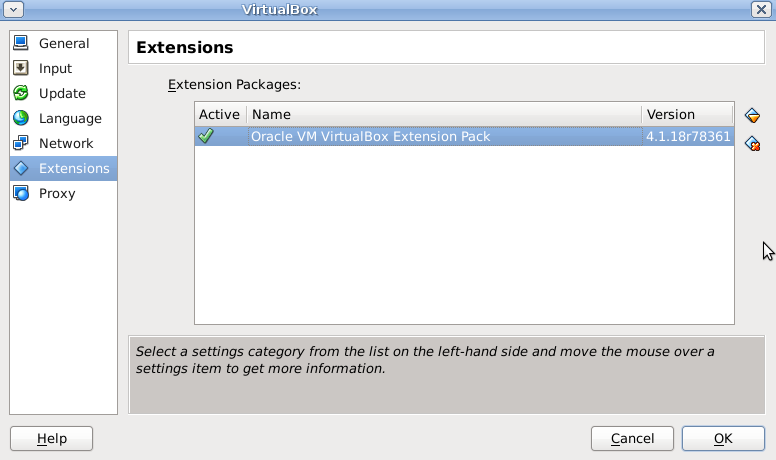This screenshot has height=460, width=776.
Task: Confirm settings with the OK button
Action: coord(723,438)
